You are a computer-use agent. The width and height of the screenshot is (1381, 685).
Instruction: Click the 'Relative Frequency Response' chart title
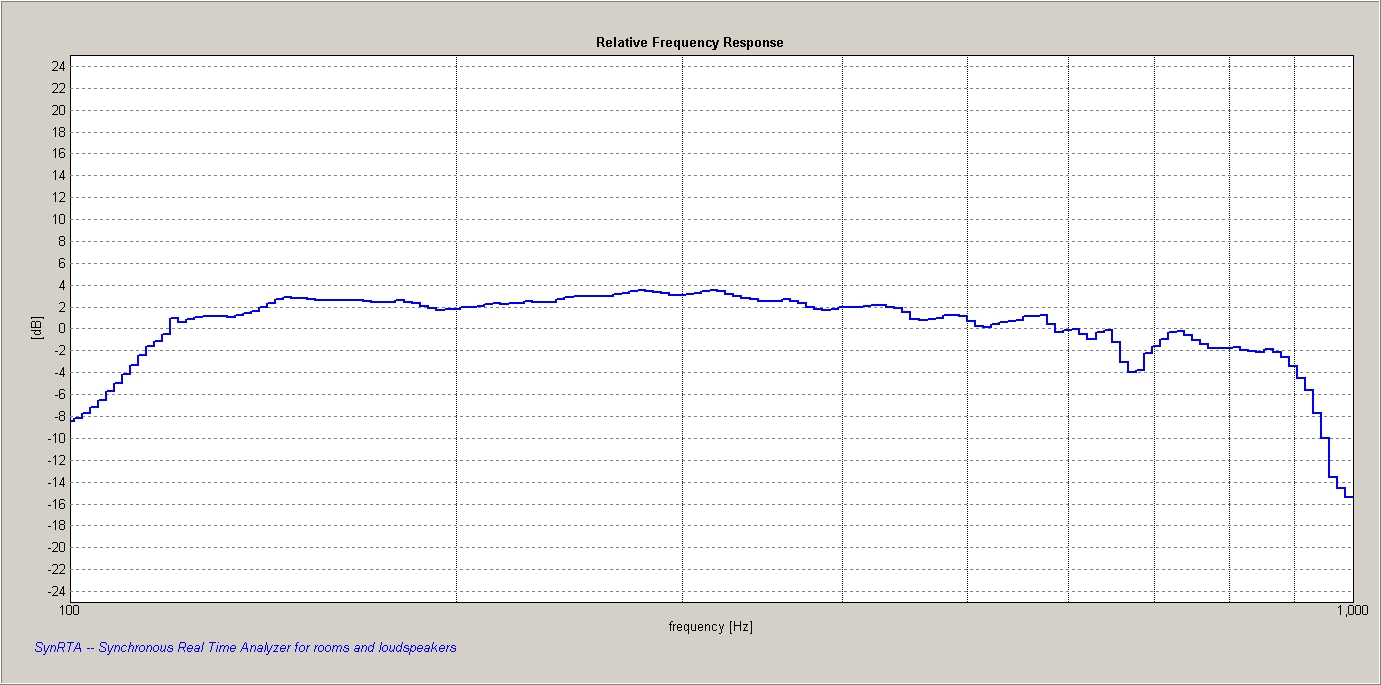click(x=689, y=43)
